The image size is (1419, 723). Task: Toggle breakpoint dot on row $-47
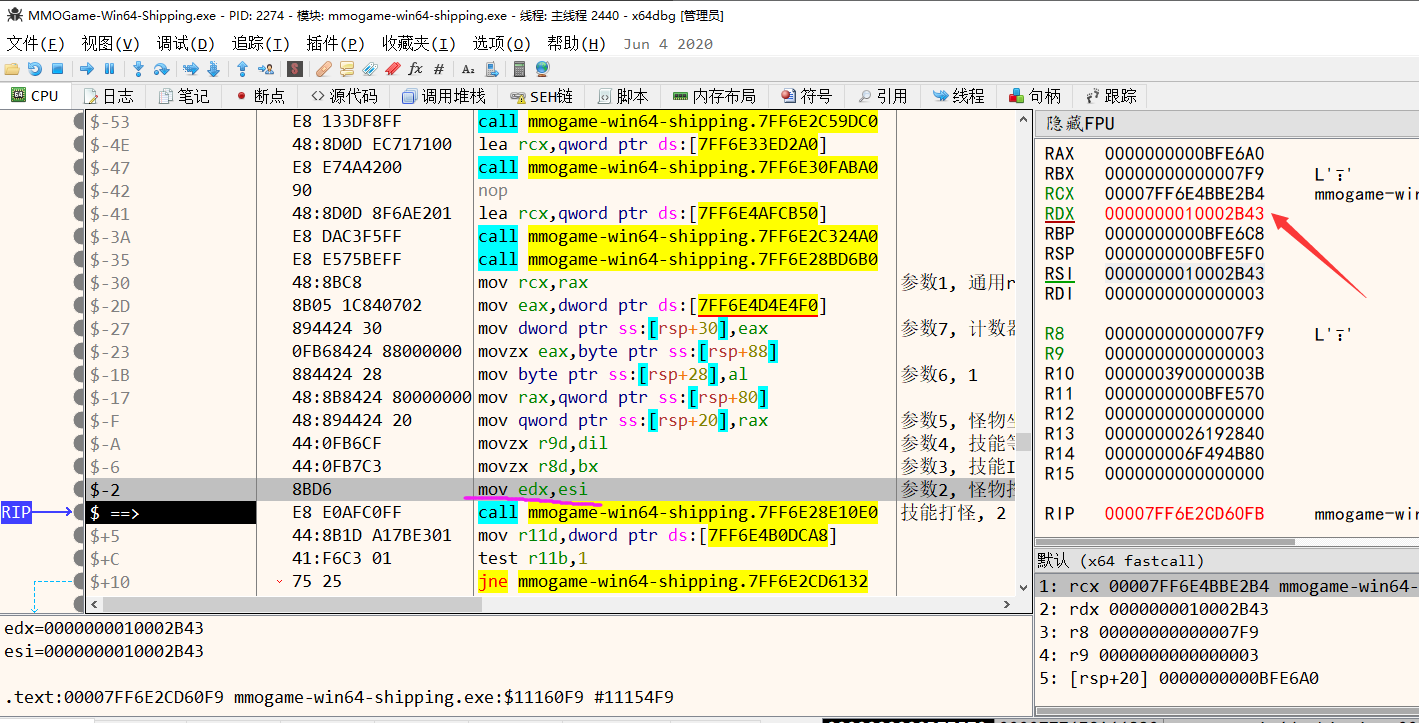point(79,168)
